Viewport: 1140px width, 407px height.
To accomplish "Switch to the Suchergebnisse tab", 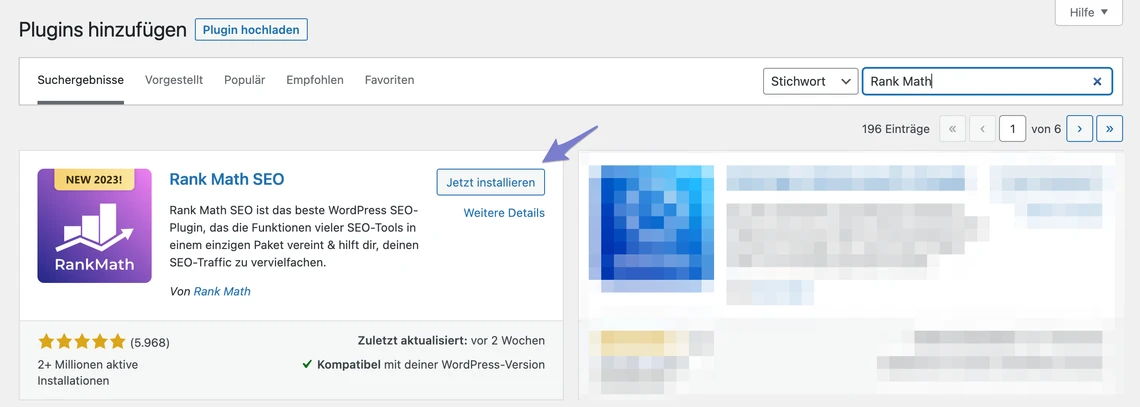I will point(80,80).
